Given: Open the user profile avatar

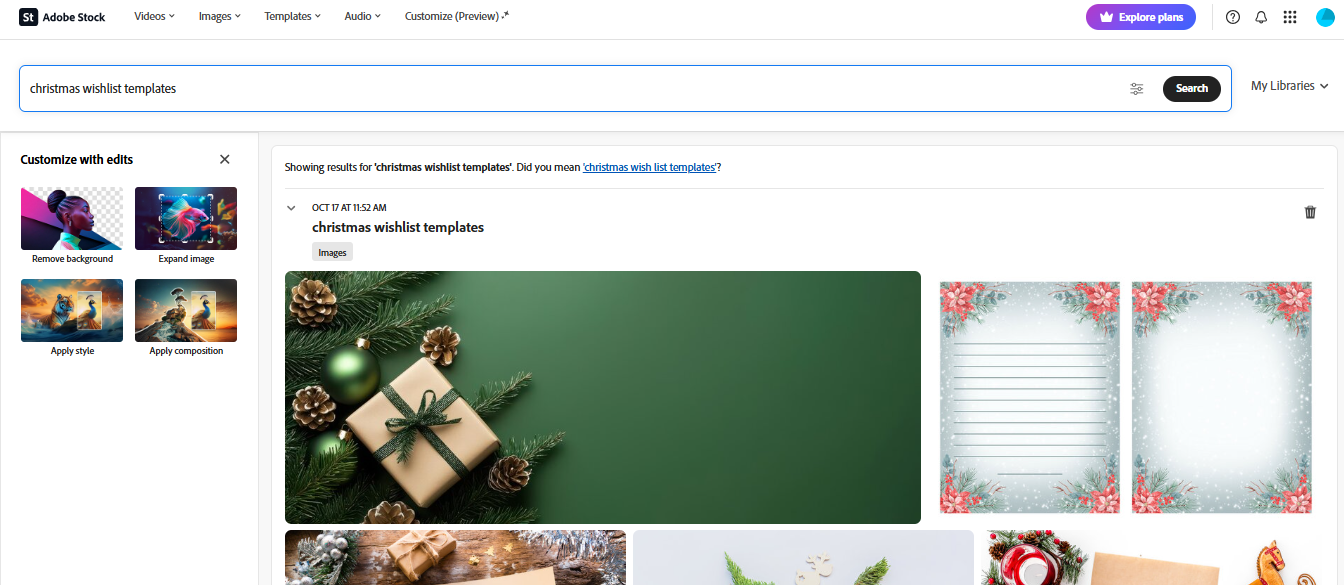Looking at the screenshot, I should point(1325,17).
